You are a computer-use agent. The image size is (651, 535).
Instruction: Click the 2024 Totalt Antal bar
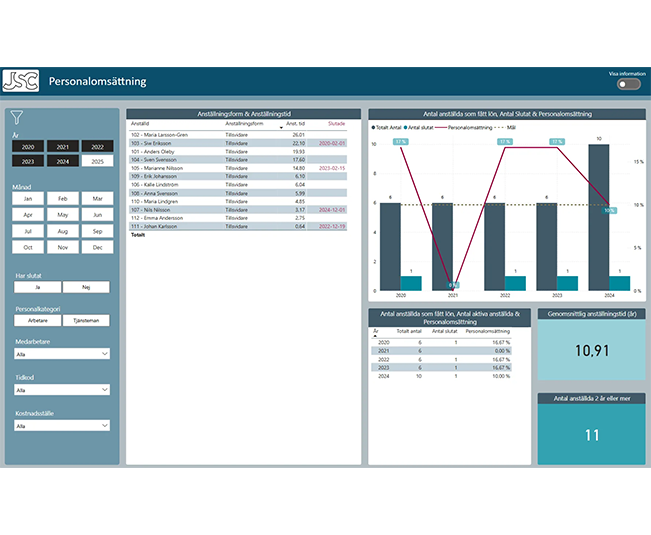(x=599, y=217)
